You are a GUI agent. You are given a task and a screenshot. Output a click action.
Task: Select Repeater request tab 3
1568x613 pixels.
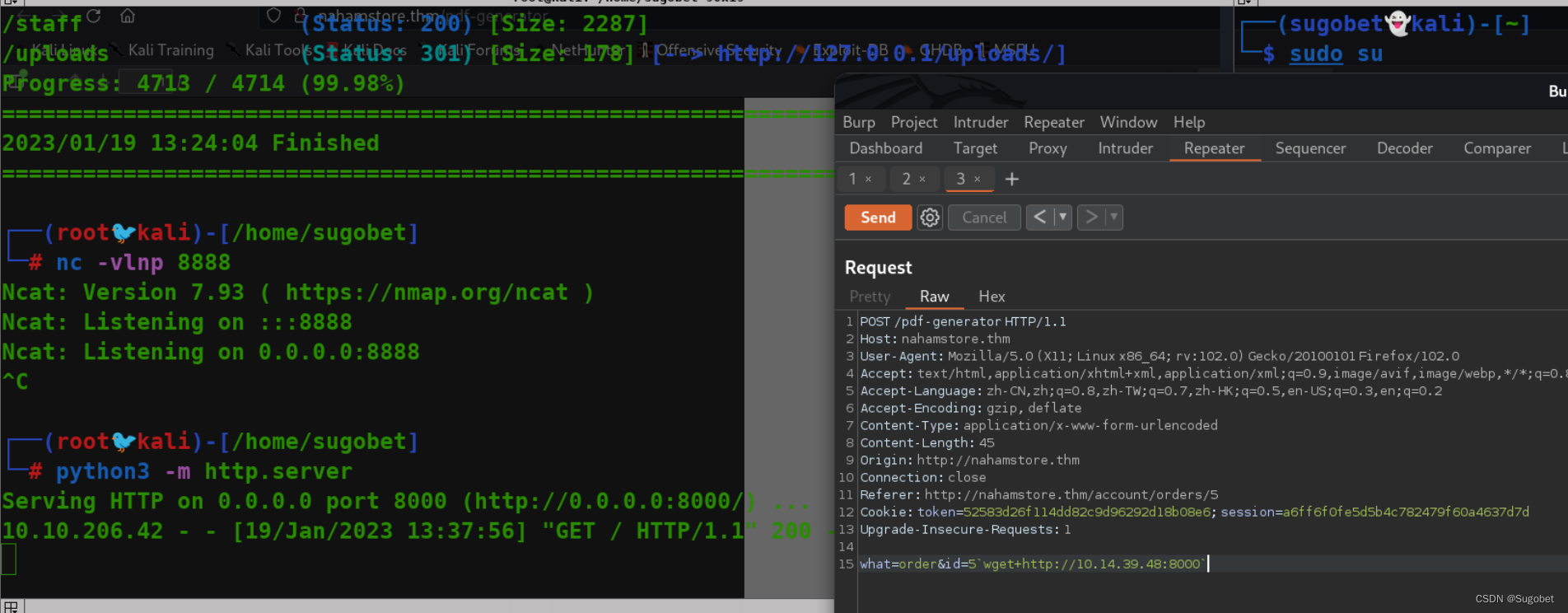coord(960,179)
